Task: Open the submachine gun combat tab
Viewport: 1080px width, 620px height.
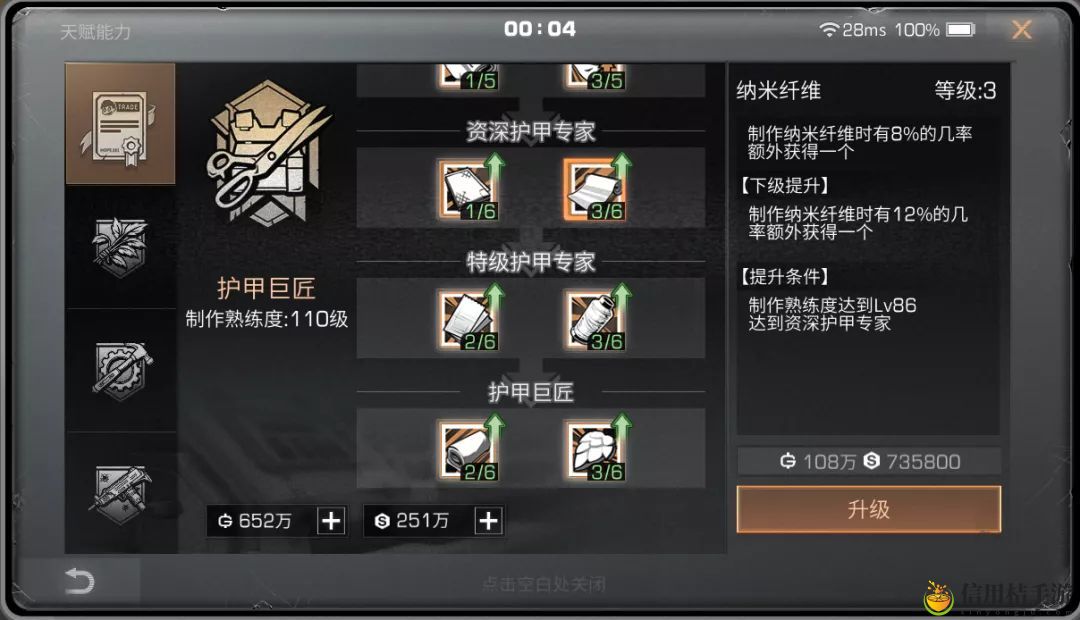Action: point(121,494)
